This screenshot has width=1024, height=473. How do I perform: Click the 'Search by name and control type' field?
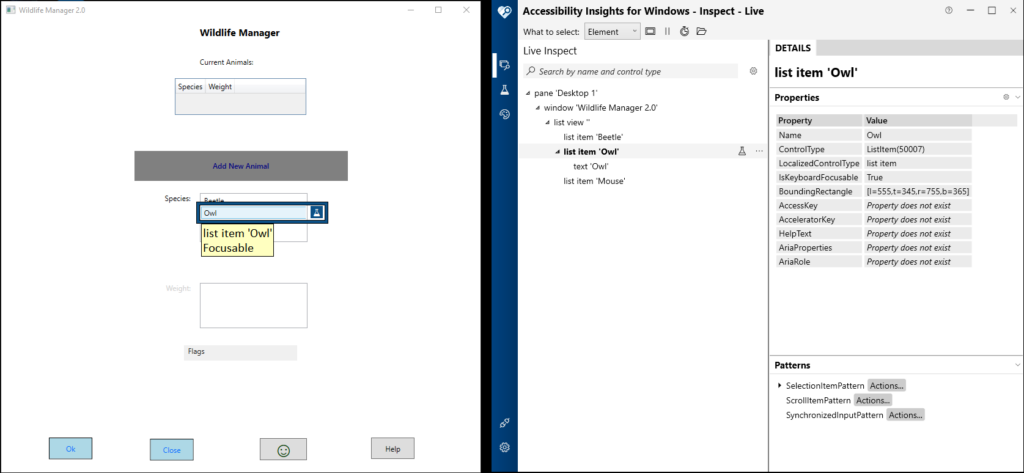(631, 71)
